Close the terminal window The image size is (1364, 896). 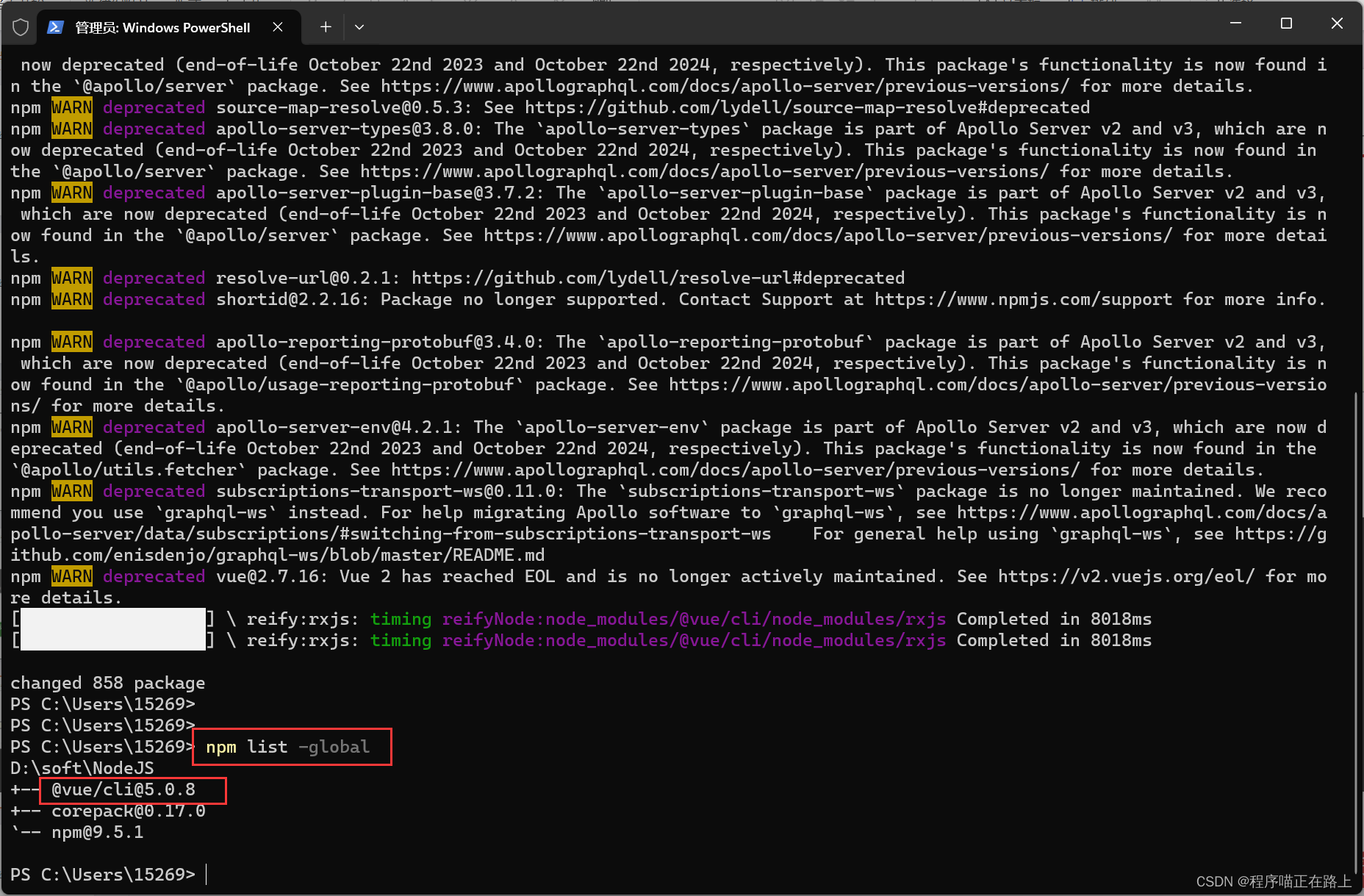click(x=1337, y=24)
